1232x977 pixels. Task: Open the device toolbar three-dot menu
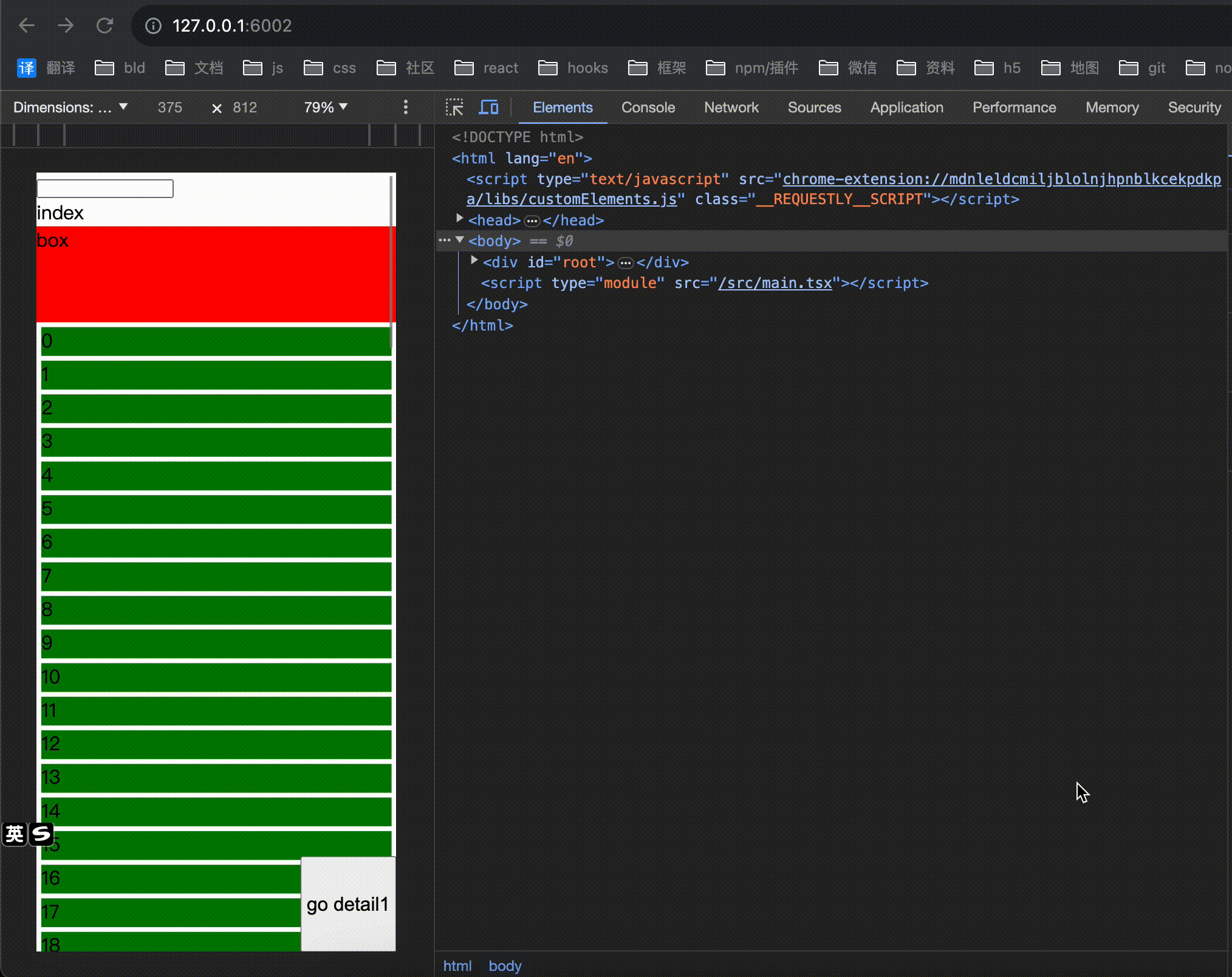[x=406, y=108]
